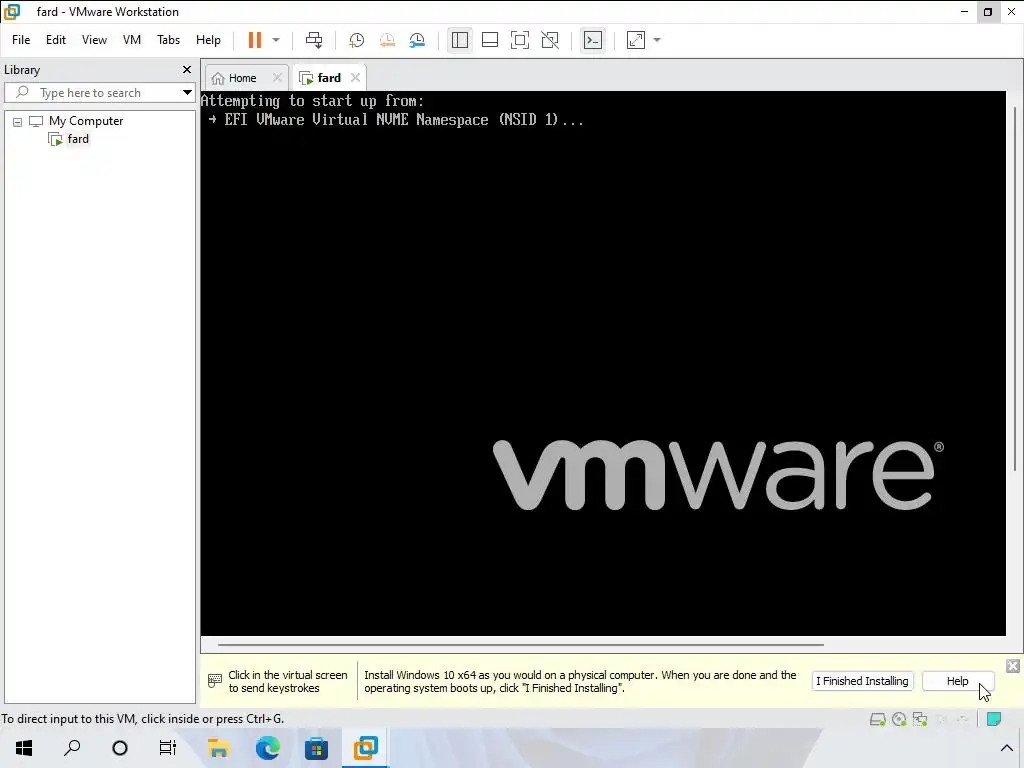The width and height of the screenshot is (1024, 768).
Task: Open the Edit menu
Action: tap(56, 40)
